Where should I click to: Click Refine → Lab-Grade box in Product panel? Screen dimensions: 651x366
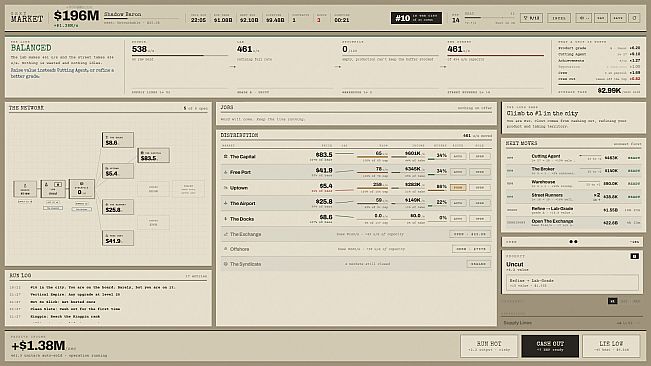coord(572,283)
